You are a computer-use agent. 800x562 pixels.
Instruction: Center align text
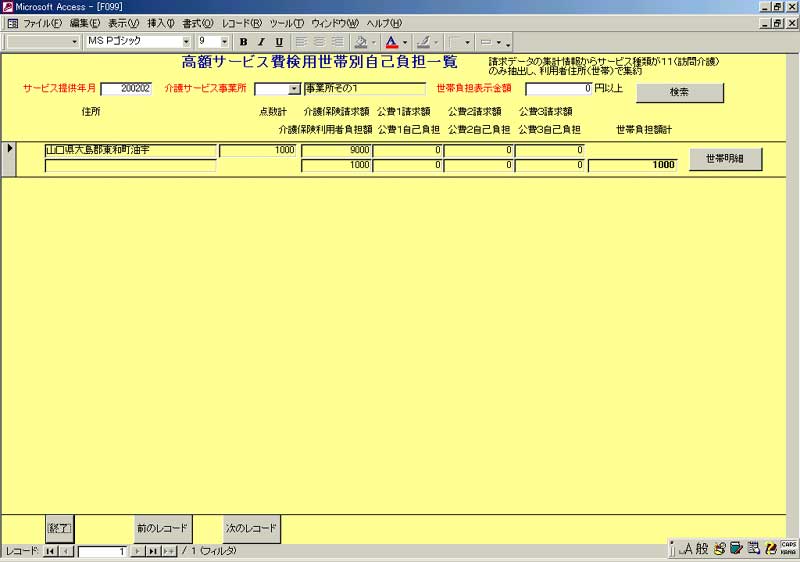point(319,42)
